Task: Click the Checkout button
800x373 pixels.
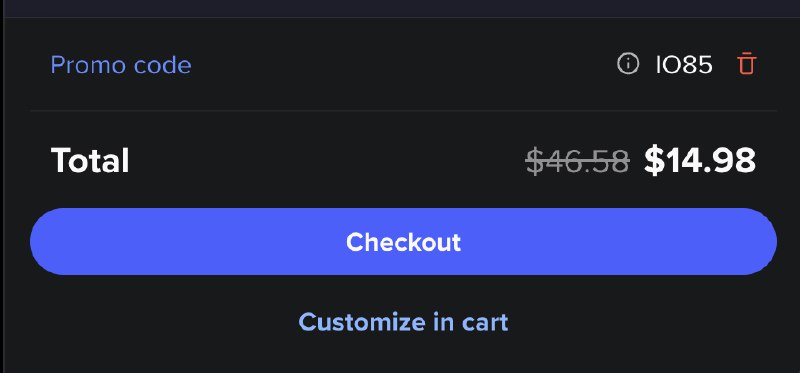Action: [x=403, y=241]
